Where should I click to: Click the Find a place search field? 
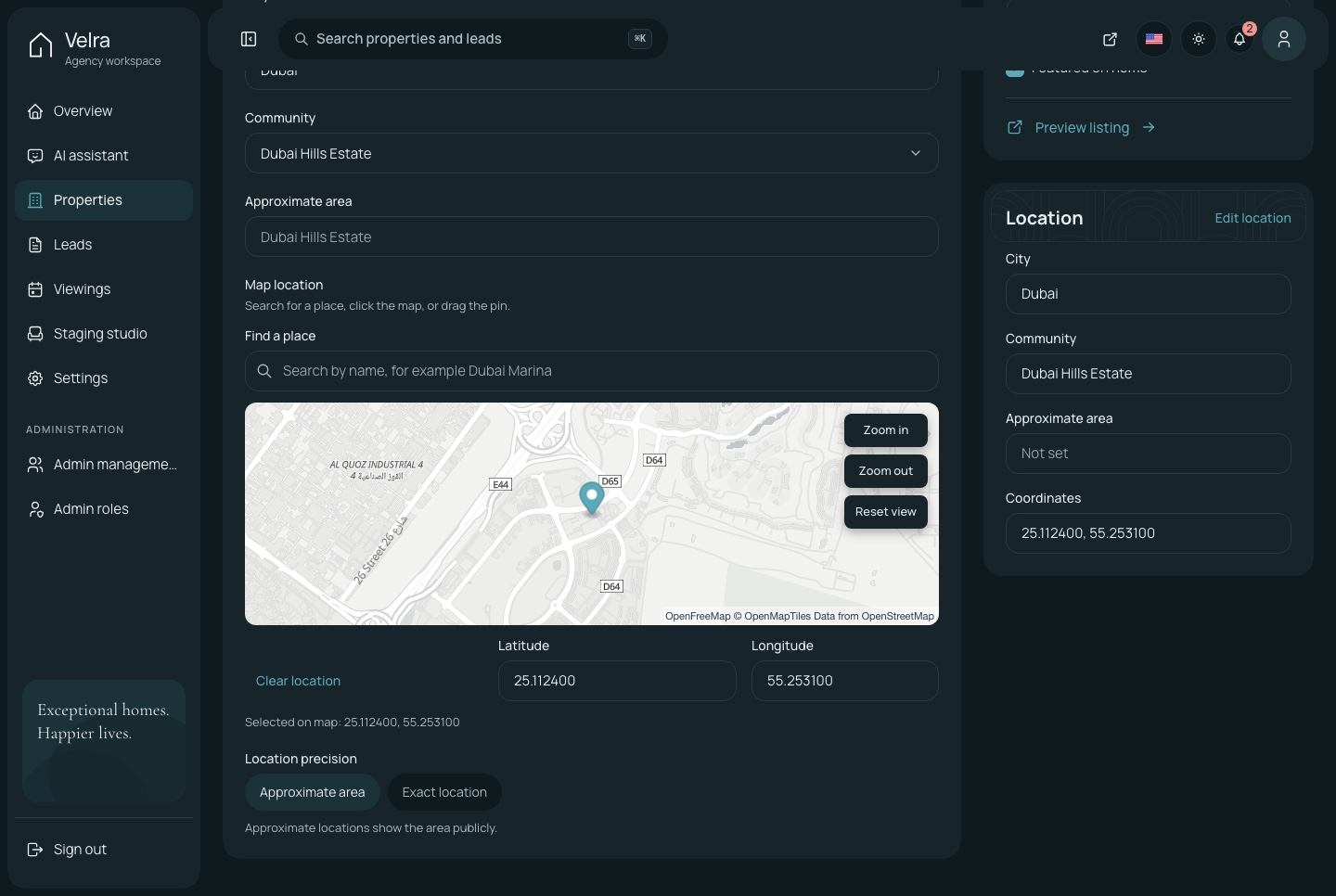tap(592, 371)
